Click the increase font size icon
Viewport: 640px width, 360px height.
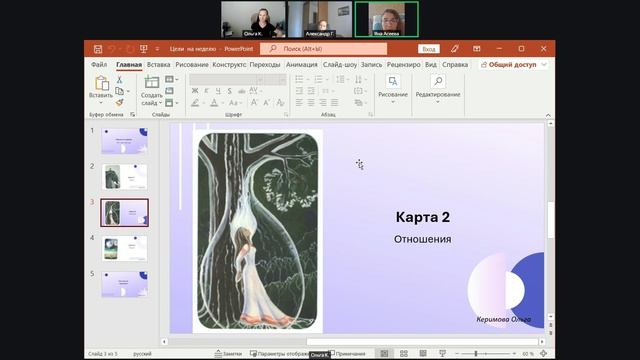coord(254,103)
